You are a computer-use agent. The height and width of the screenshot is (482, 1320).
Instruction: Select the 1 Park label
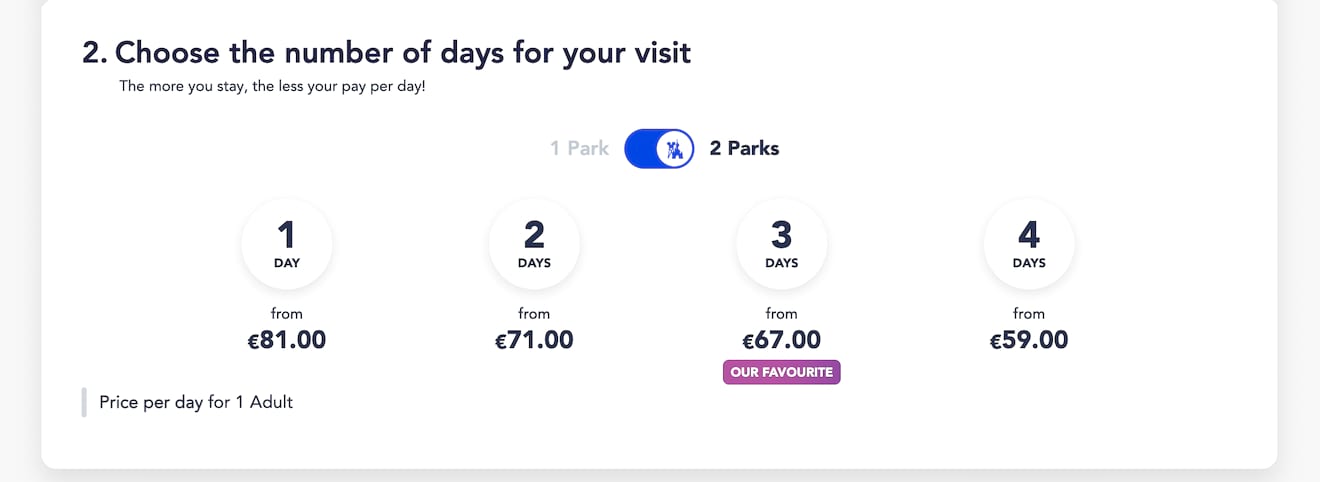579,148
